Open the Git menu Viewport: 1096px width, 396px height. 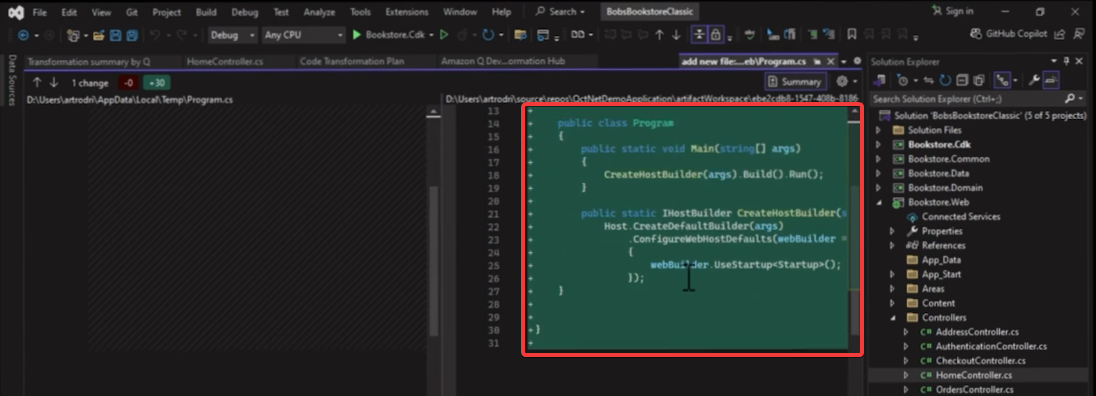click(x=132, y=12)
